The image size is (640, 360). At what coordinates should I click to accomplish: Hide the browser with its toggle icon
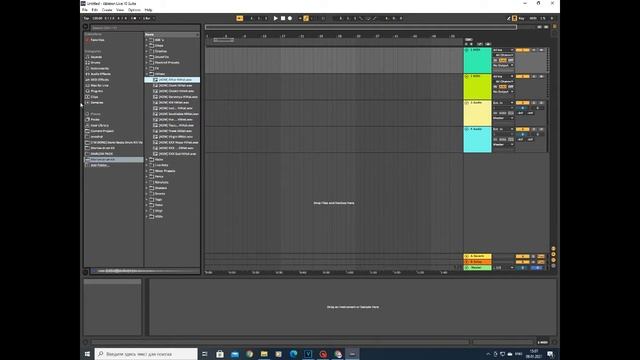coord(85,27)
